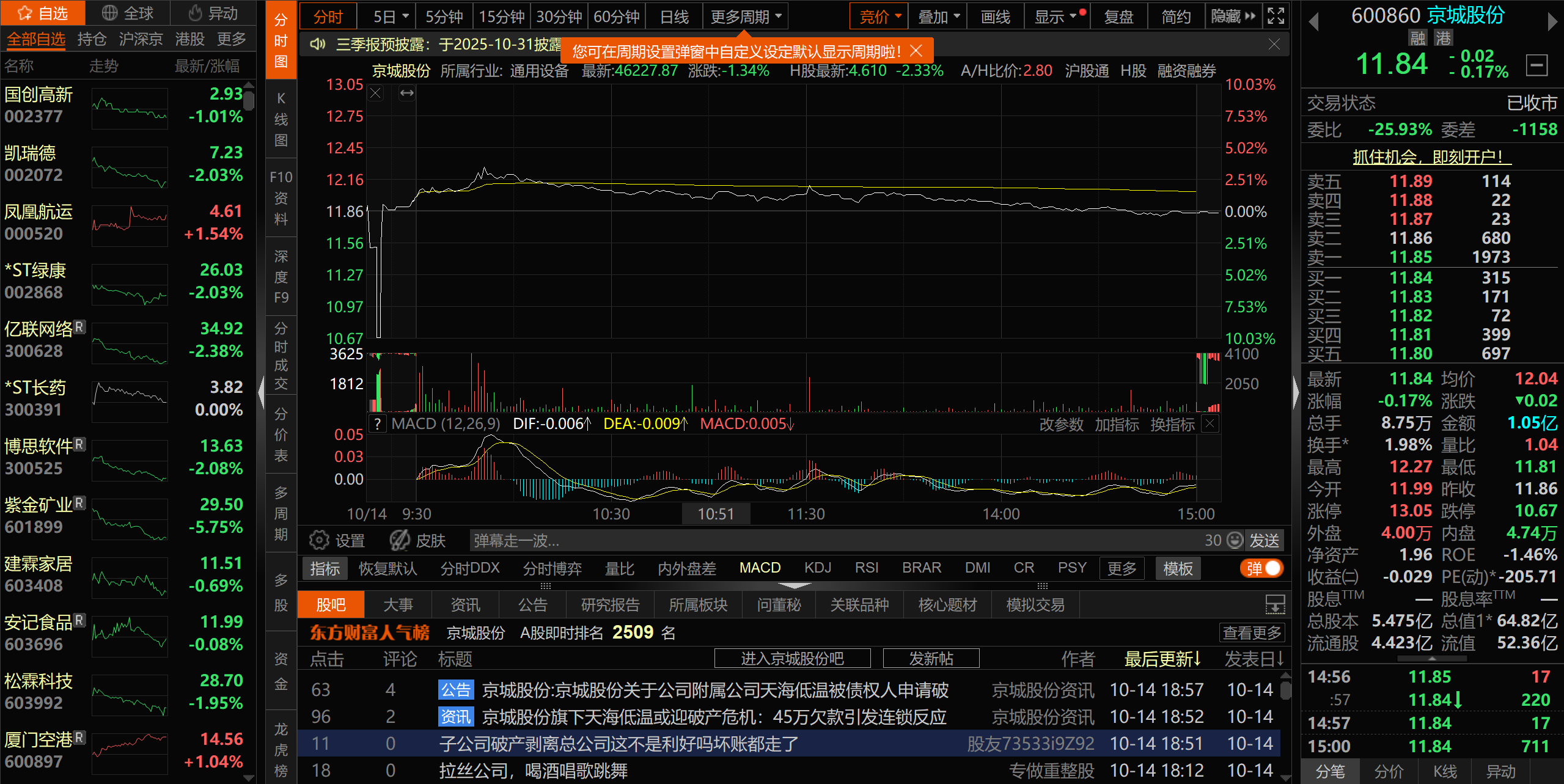Screen dimensions: 1564x784
Task: Click the 抓住机会，即刻开户 link
Action: (x=1431, y=157)
